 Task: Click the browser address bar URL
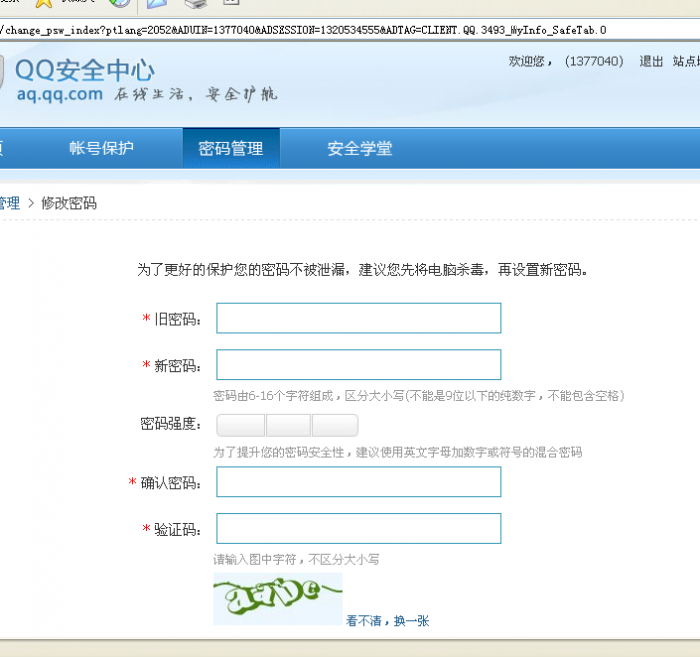point(304,30)
